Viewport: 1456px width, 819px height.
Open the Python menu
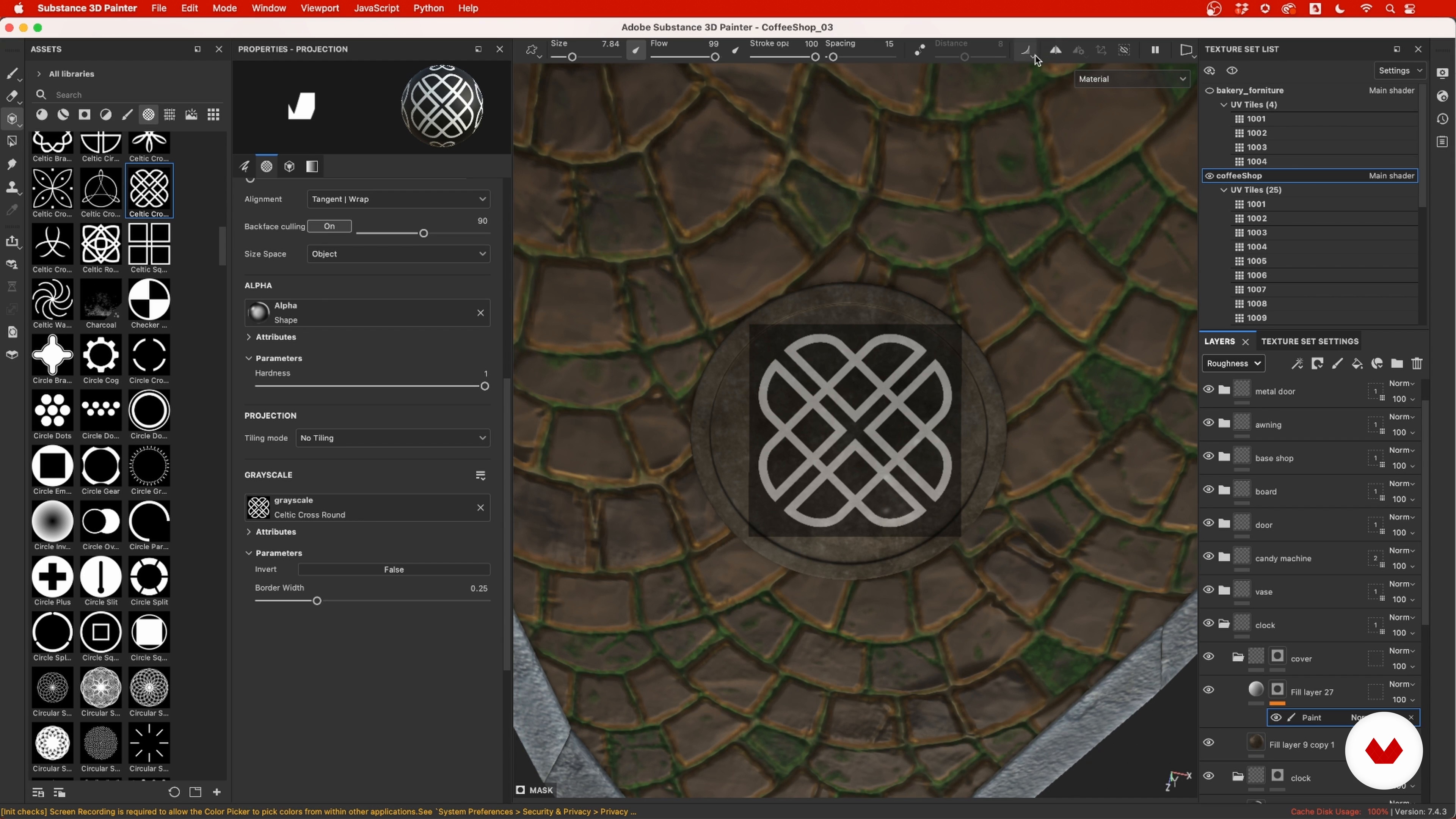[x=428, y=8]
